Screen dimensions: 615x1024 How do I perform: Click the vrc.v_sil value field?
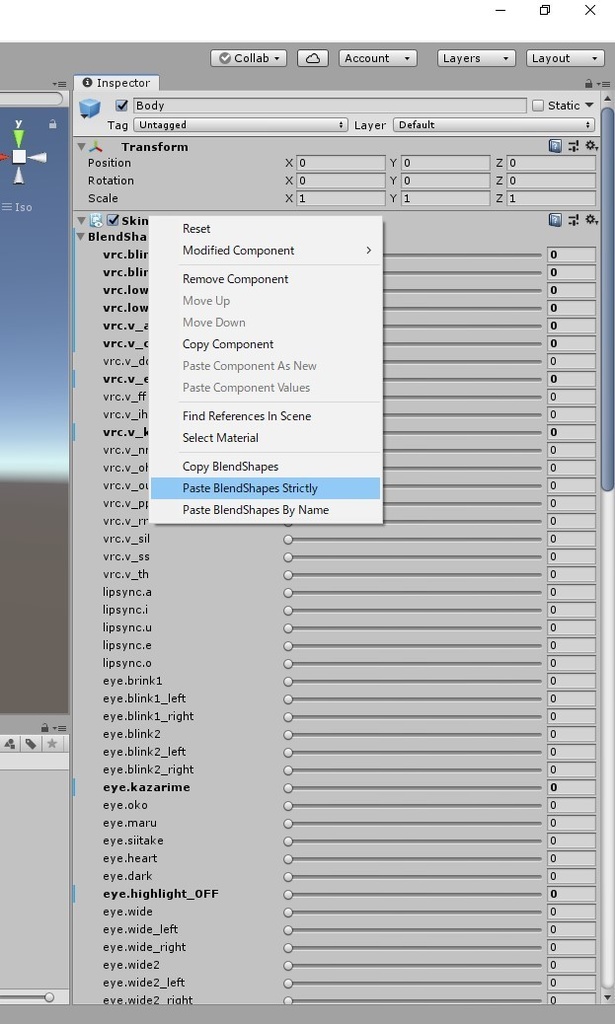(571, 539)
